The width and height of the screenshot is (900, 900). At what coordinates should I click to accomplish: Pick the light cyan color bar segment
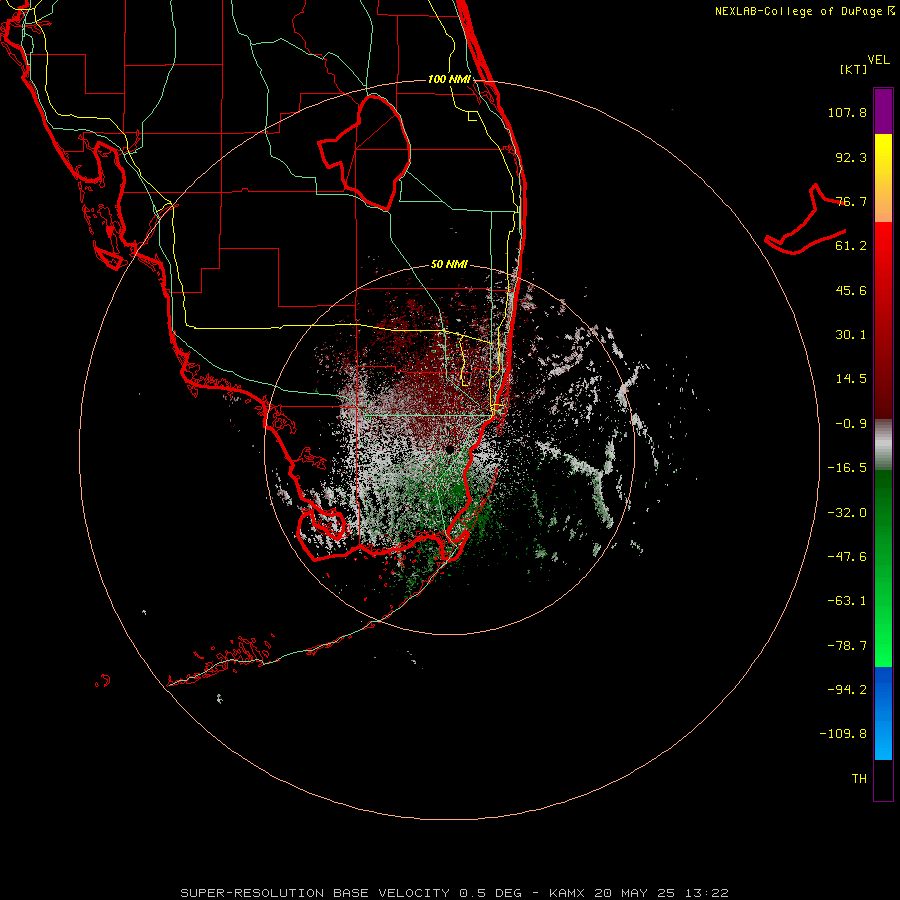tap(883, 743)
